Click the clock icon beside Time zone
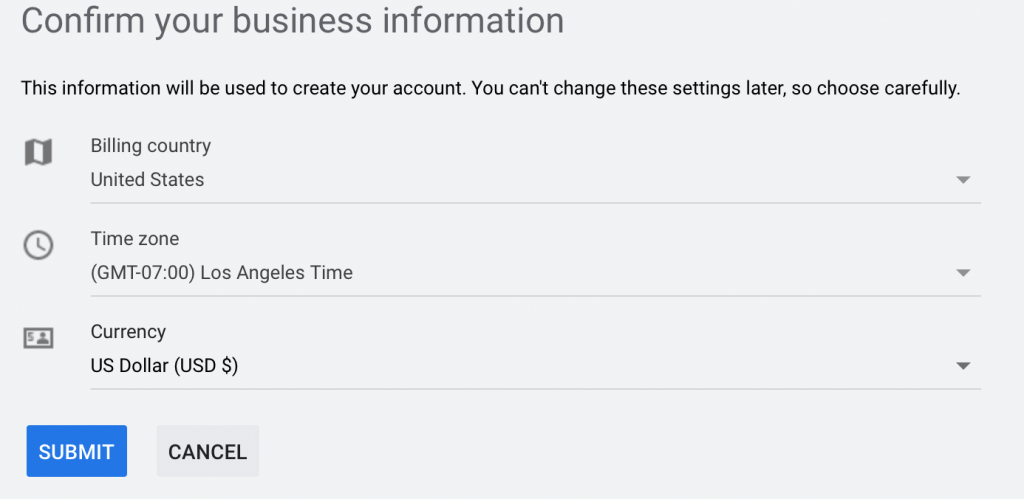Image resolution: width=1024 pixels, height=499 pixels. pyautogui.click(x=38, y=245)
